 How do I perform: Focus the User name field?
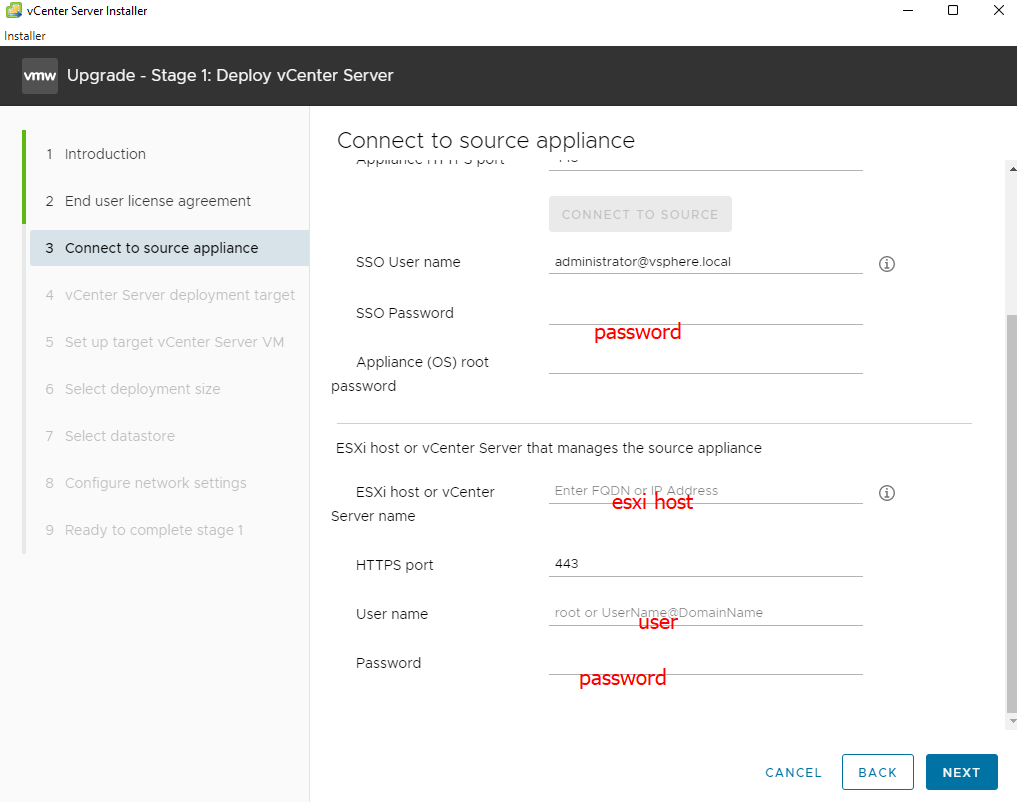point(706,613)
